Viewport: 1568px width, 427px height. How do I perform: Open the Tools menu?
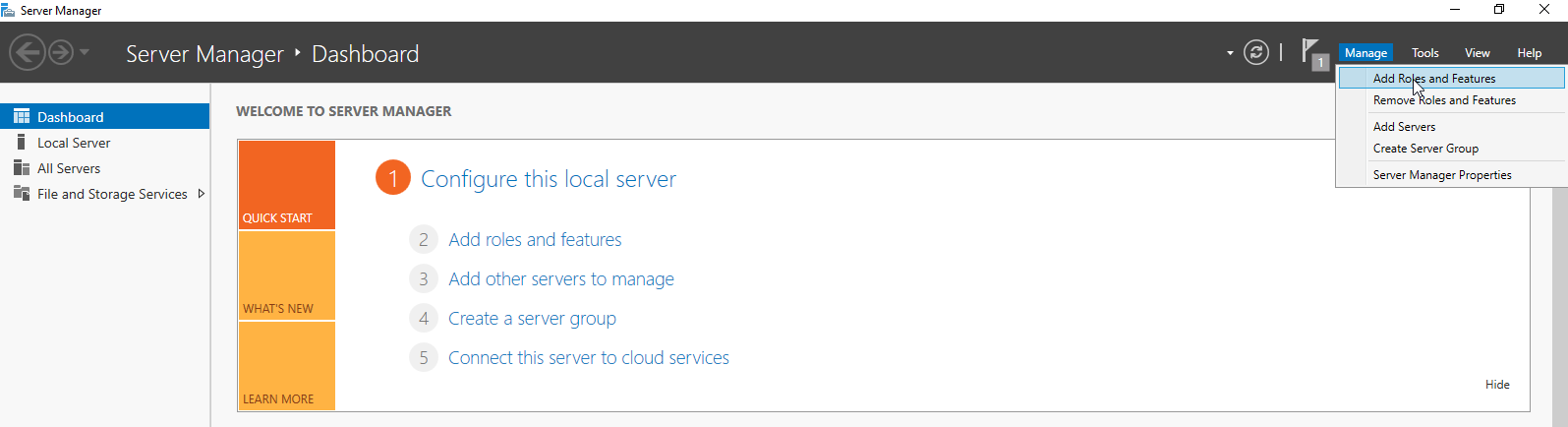(1424, 53)
